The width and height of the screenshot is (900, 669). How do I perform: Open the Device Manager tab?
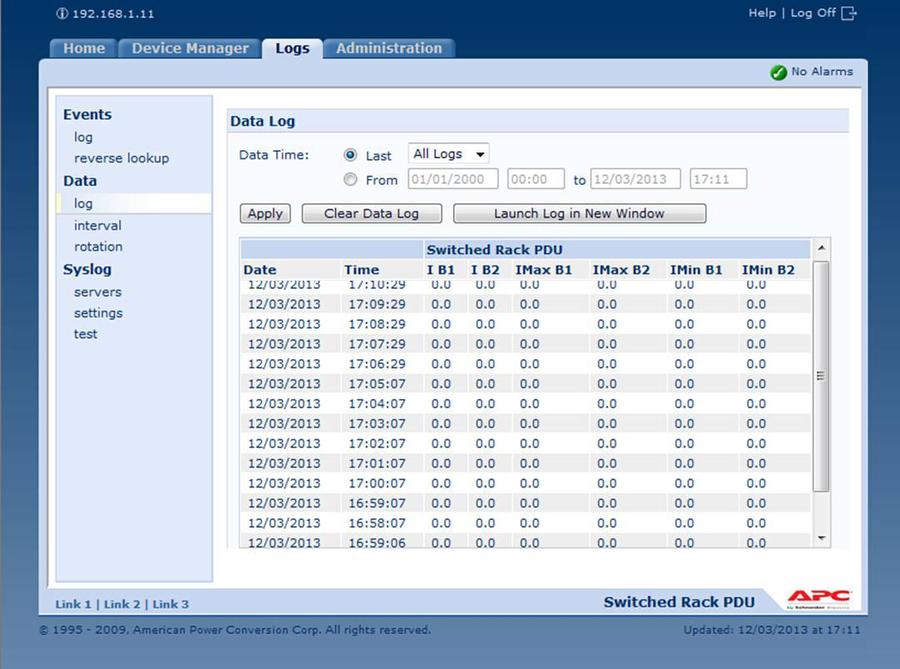point(190,48)
